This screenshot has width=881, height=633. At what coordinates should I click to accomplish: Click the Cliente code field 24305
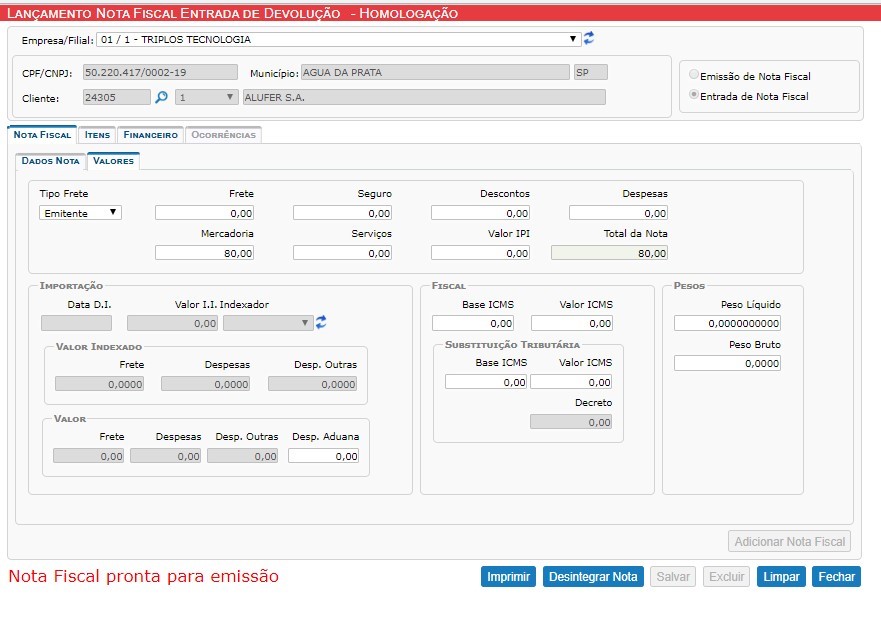(x=117, y=97)
